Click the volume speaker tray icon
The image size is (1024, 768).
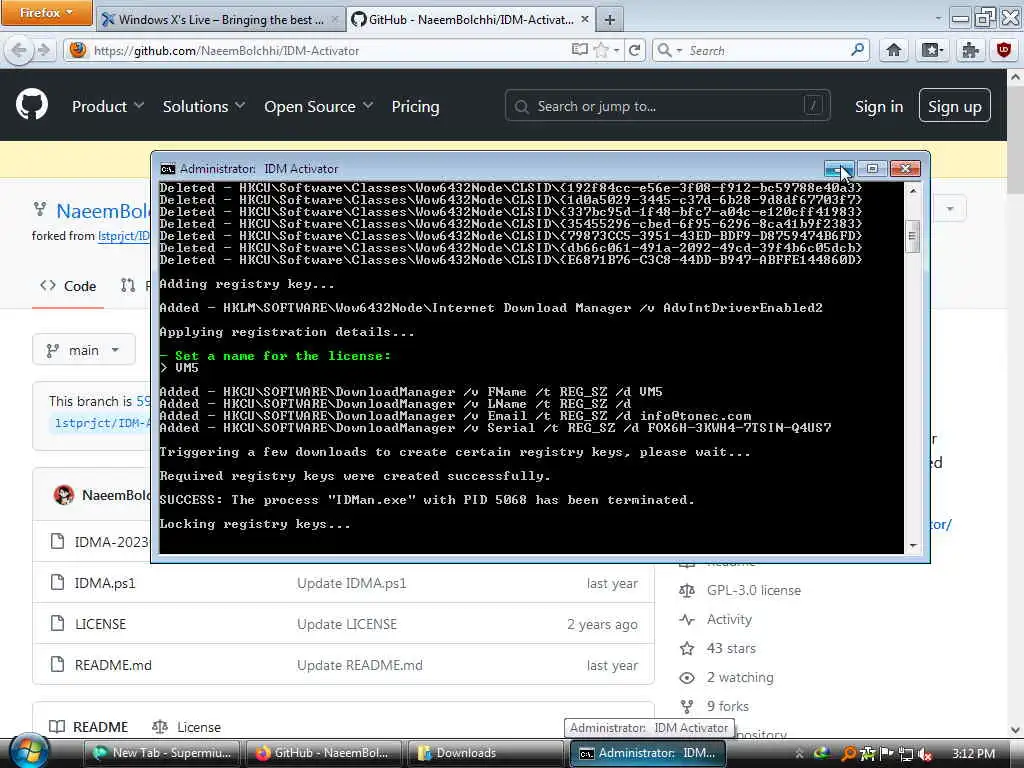[x=924, y=754]
